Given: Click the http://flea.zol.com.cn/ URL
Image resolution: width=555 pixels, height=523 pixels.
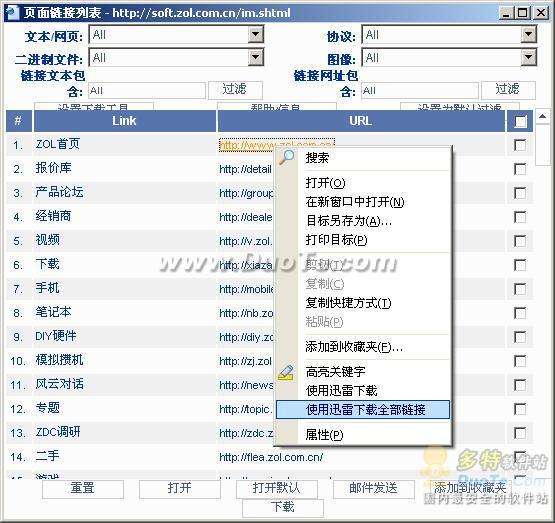Looking at the screenshot, I should (271, 458).
